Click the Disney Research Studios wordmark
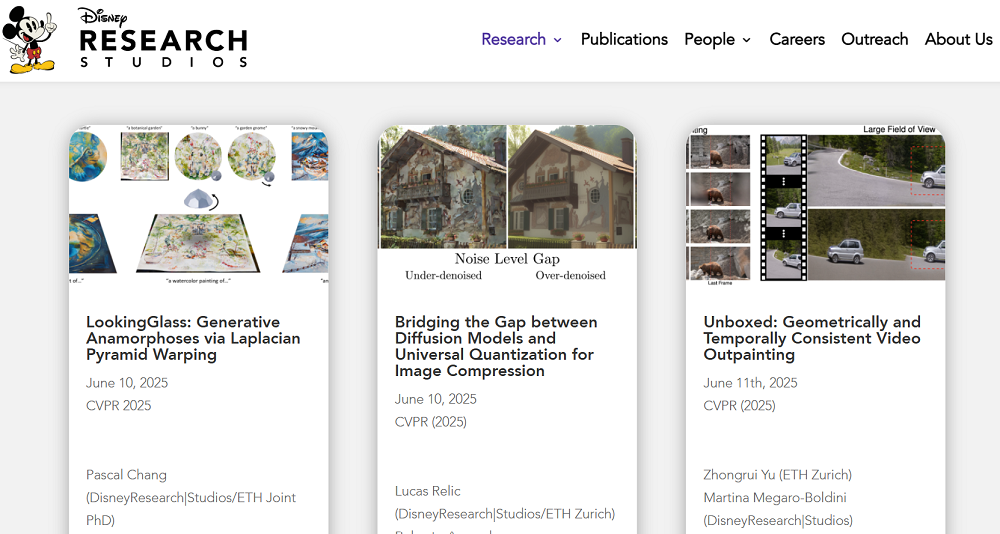This screenshot has width=1000, height=534. (x=163, y=40)
